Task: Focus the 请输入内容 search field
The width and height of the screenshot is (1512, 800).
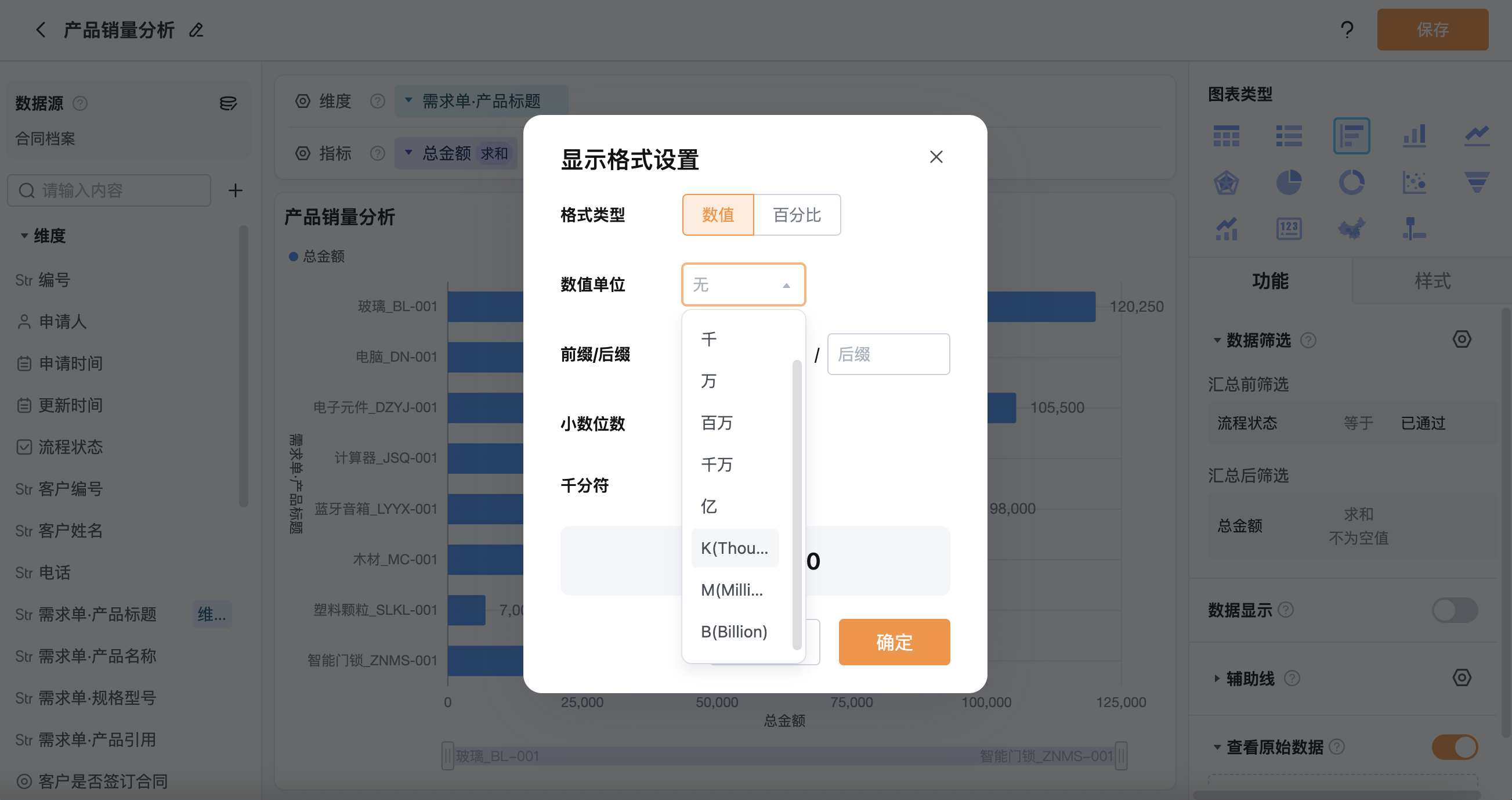Action: coord(109,190)
